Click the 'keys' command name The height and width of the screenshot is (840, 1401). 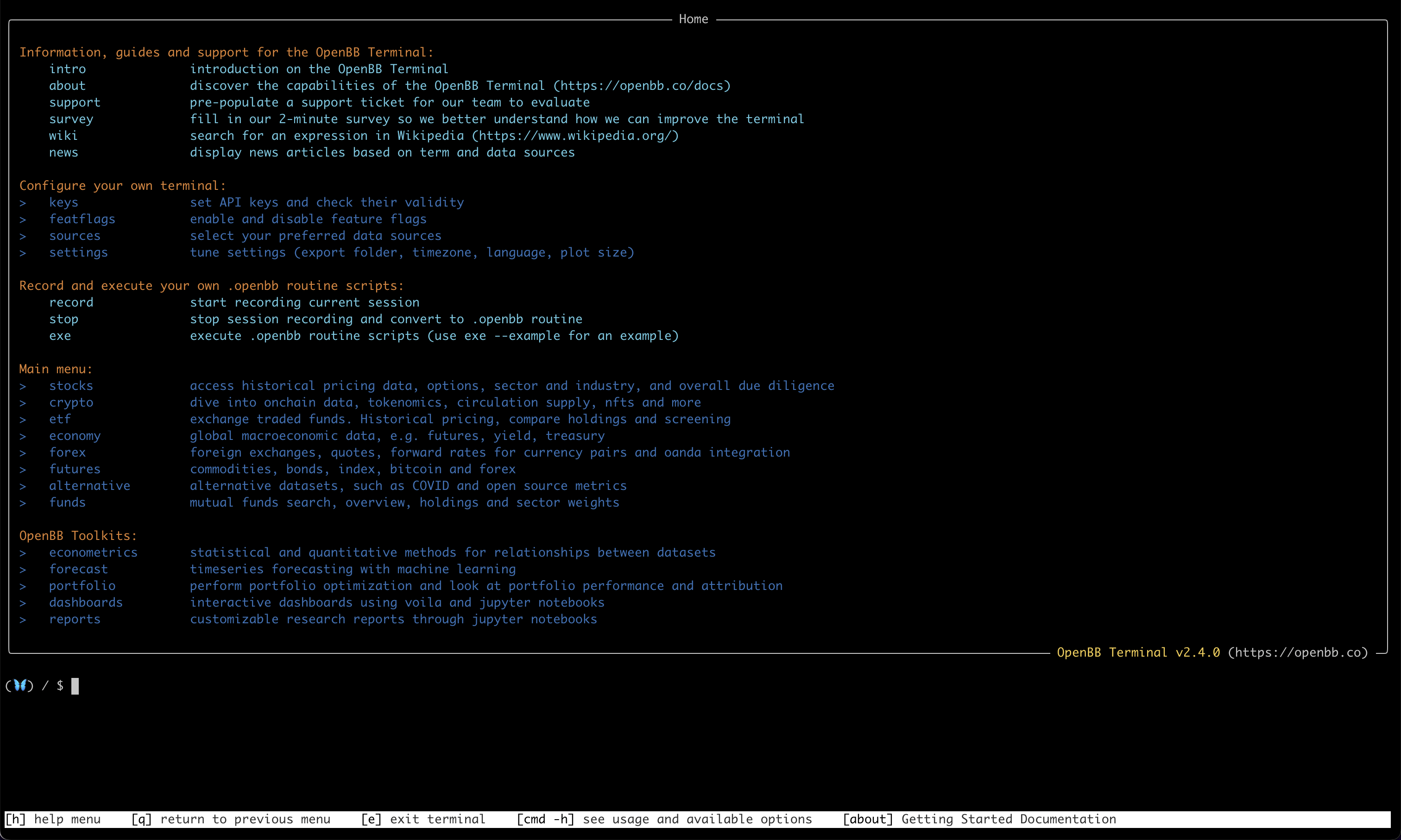[x=63, y=202]
